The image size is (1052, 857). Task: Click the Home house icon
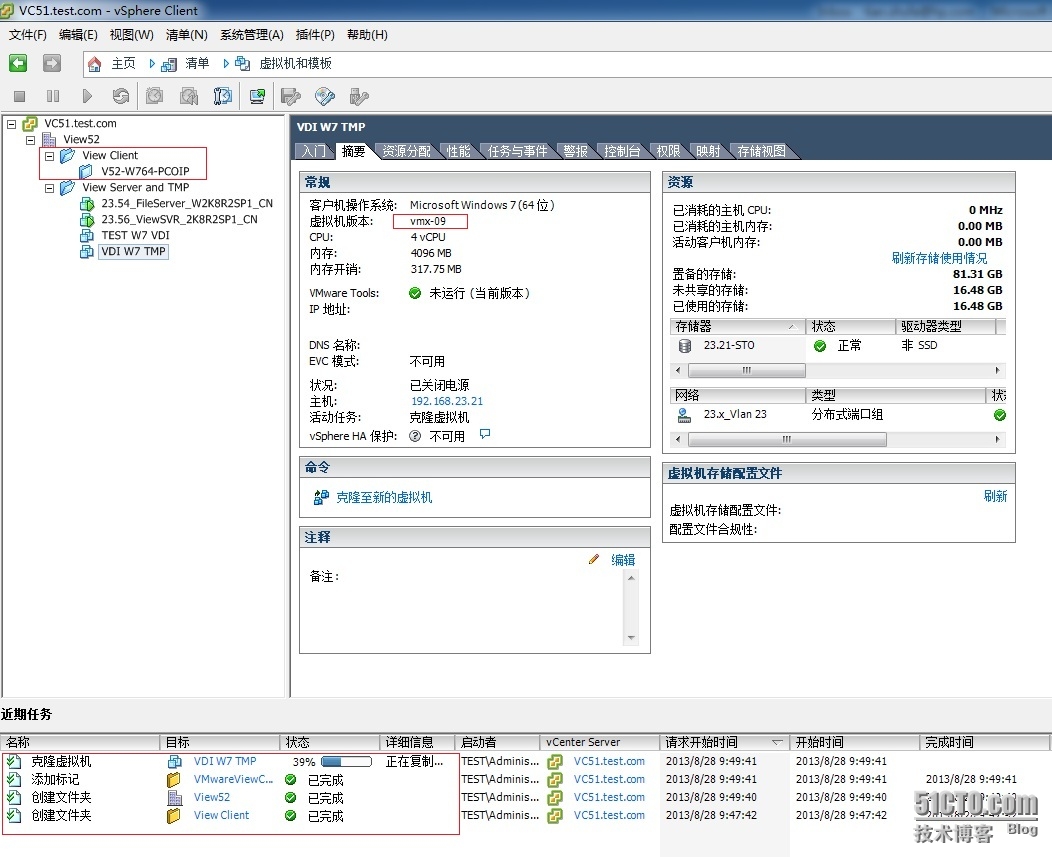[x=95, y=64]
